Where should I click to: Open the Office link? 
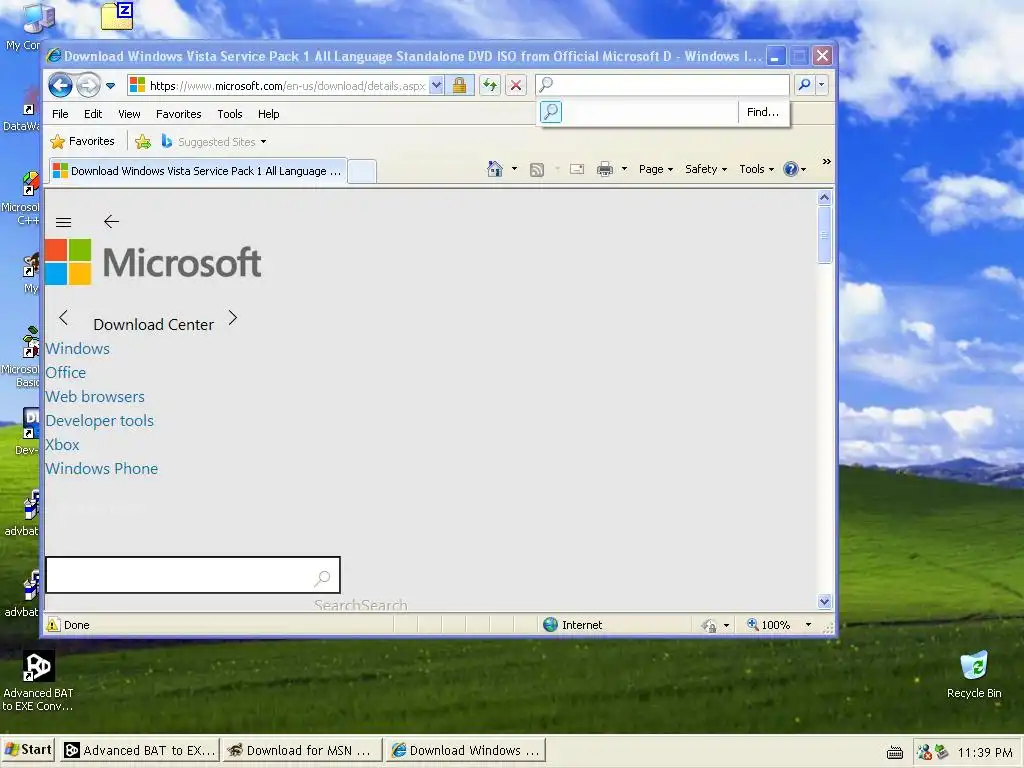pyautogui.click(x=65, y=373)
